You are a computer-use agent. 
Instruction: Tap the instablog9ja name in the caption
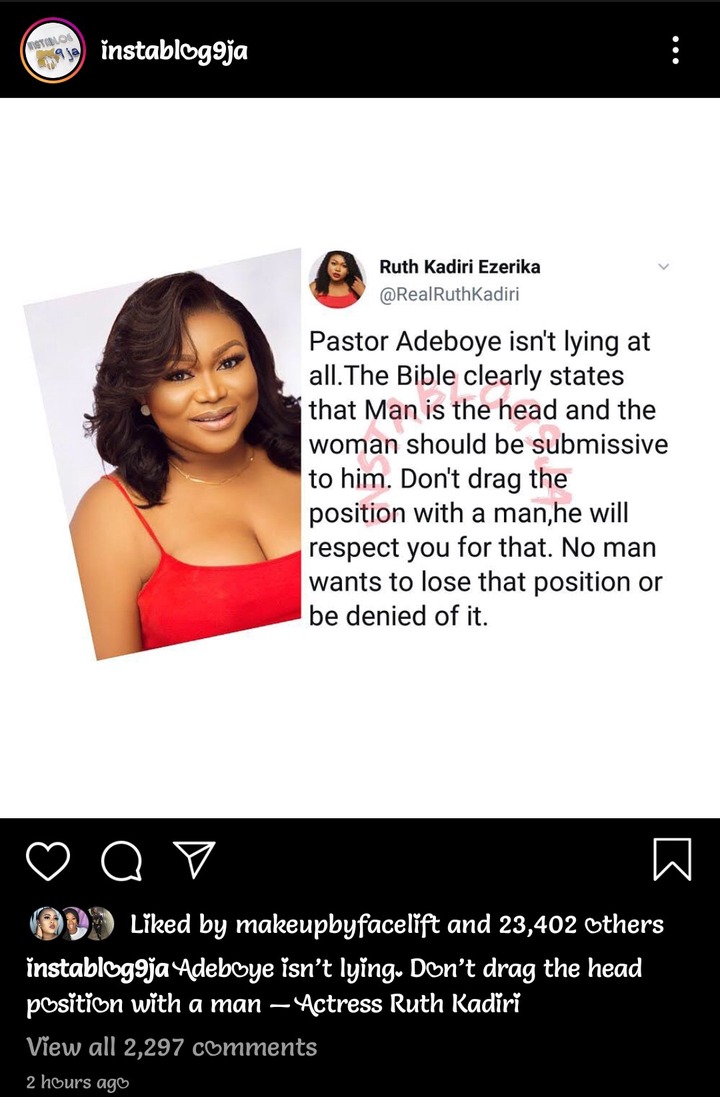[x=98, y=969]
